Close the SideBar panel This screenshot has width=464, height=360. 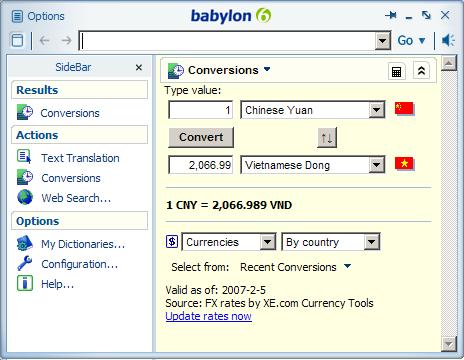139,67
